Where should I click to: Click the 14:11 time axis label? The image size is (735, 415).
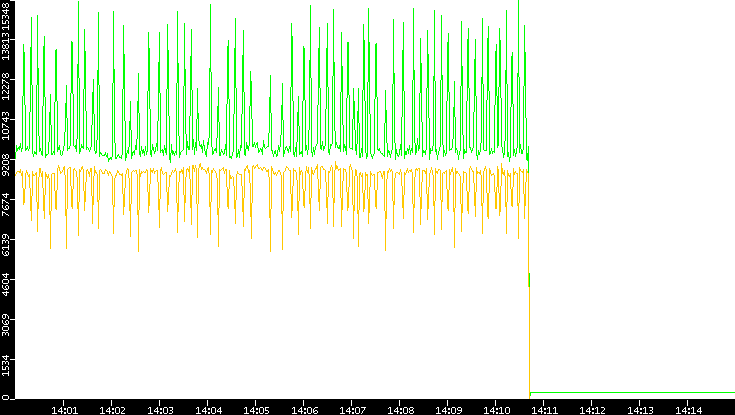click(x=544, y=410)
